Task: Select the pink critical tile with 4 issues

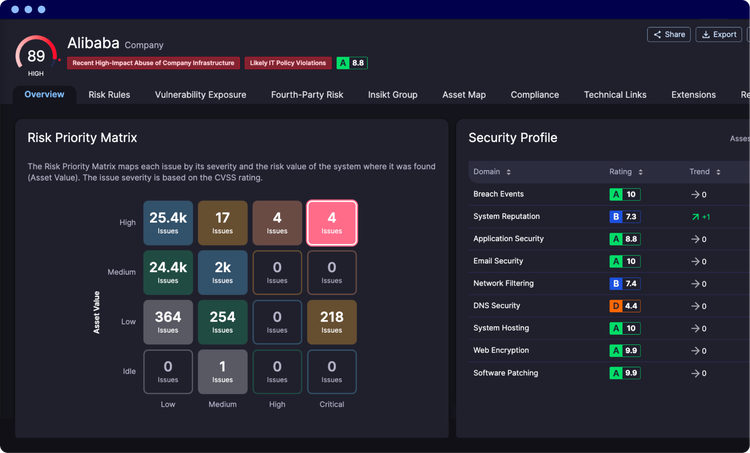Action: [x=331, y=223]
